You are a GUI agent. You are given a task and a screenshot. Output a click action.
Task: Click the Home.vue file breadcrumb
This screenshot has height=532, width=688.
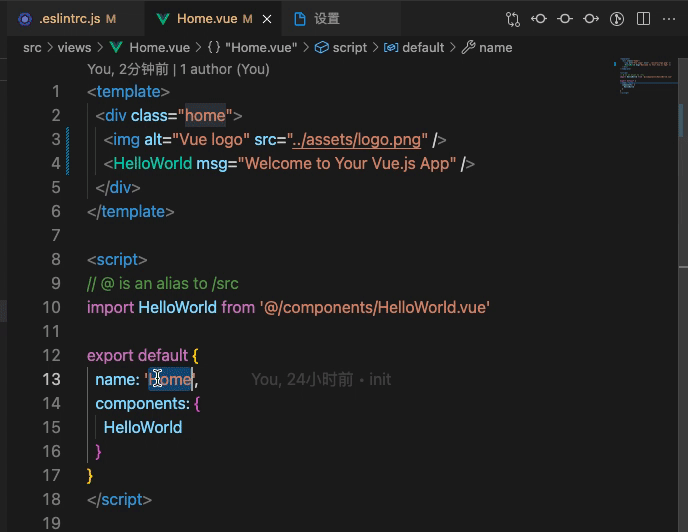tap(160, 47)
